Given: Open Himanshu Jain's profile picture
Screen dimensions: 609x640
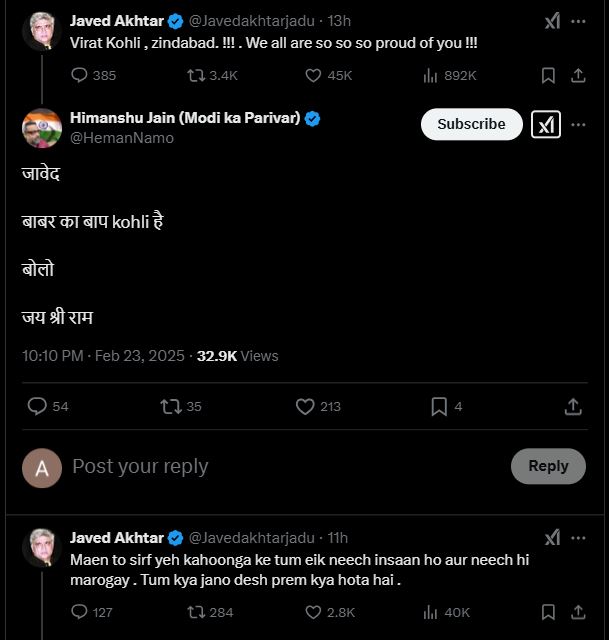Looking at the screenshot, I should point(42,128).
